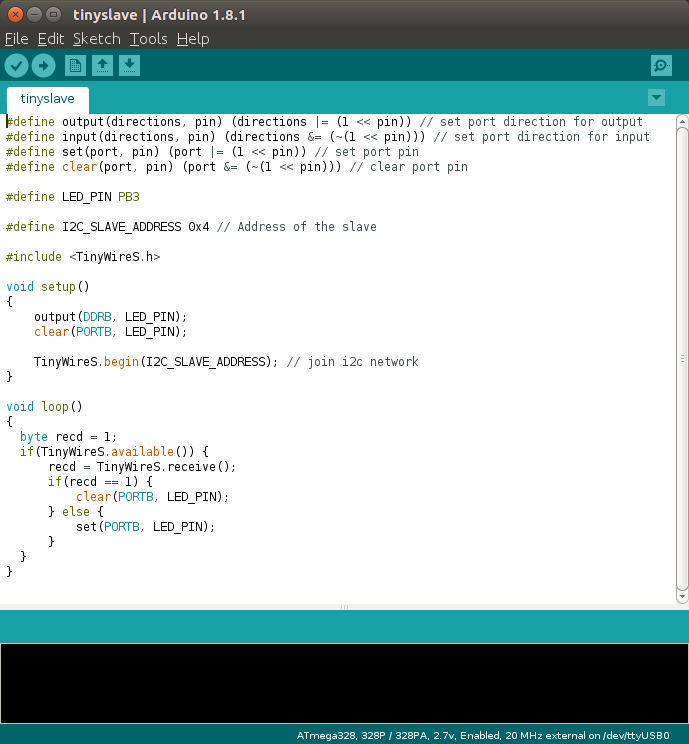Image resolution: width=689 pixels, height=744 pixels.
Task: Open the Edit menu
Action: click(x=51, y=39)
